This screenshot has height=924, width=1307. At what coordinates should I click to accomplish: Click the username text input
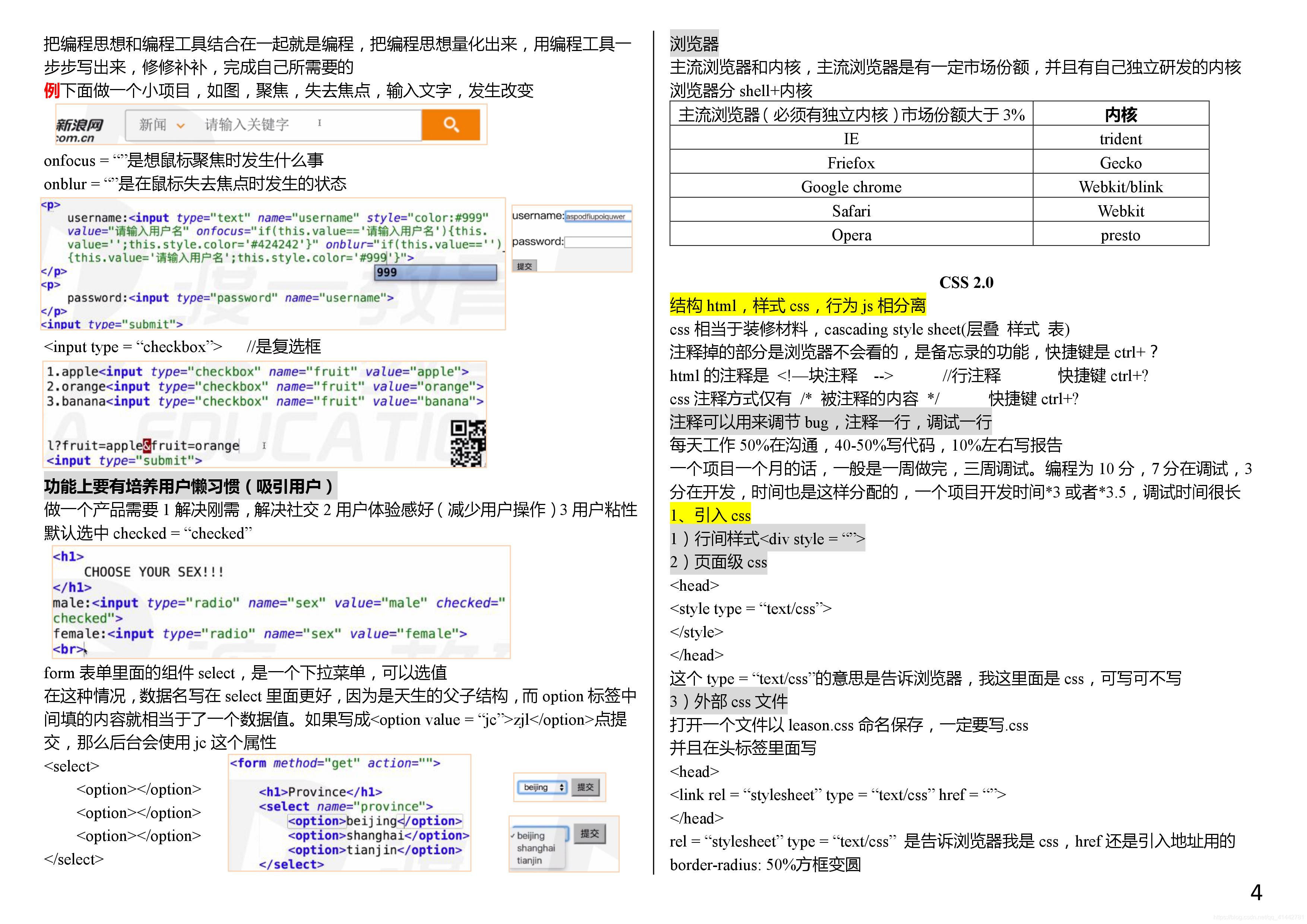[x=598, y=216]
